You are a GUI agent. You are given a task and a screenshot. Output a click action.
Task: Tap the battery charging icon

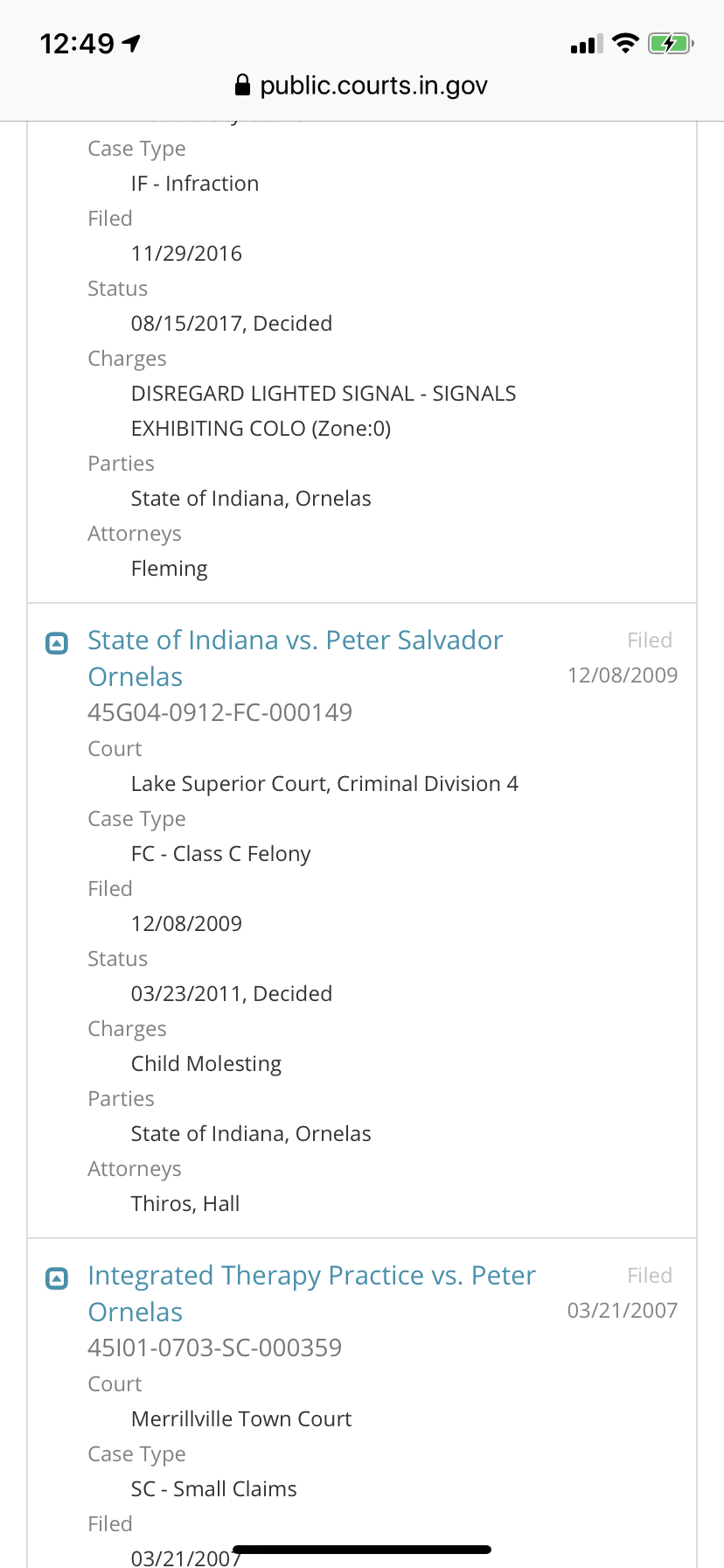(670, 43)
